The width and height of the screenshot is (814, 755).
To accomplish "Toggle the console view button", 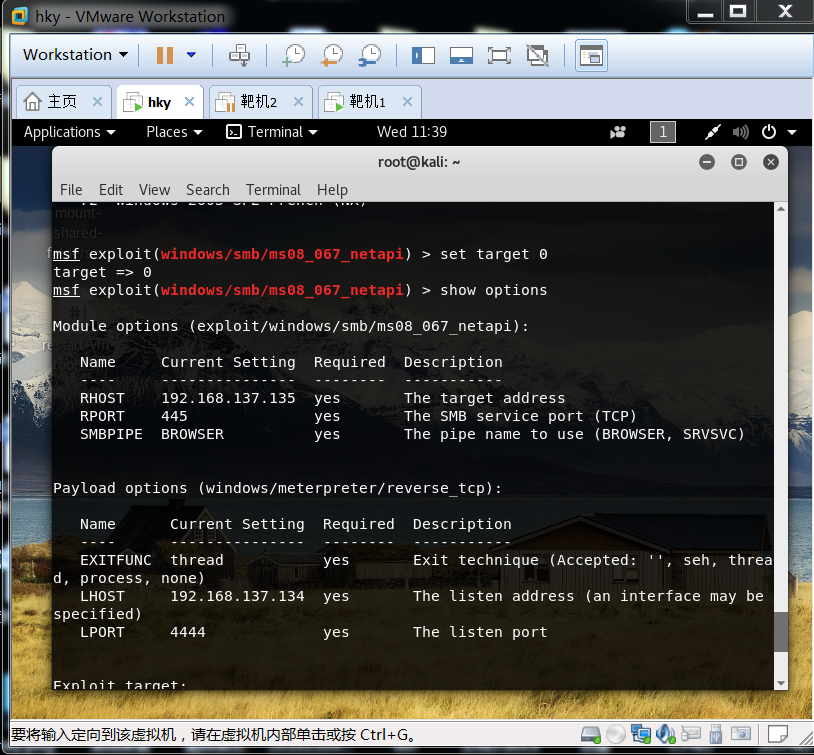I will point(591,56).
